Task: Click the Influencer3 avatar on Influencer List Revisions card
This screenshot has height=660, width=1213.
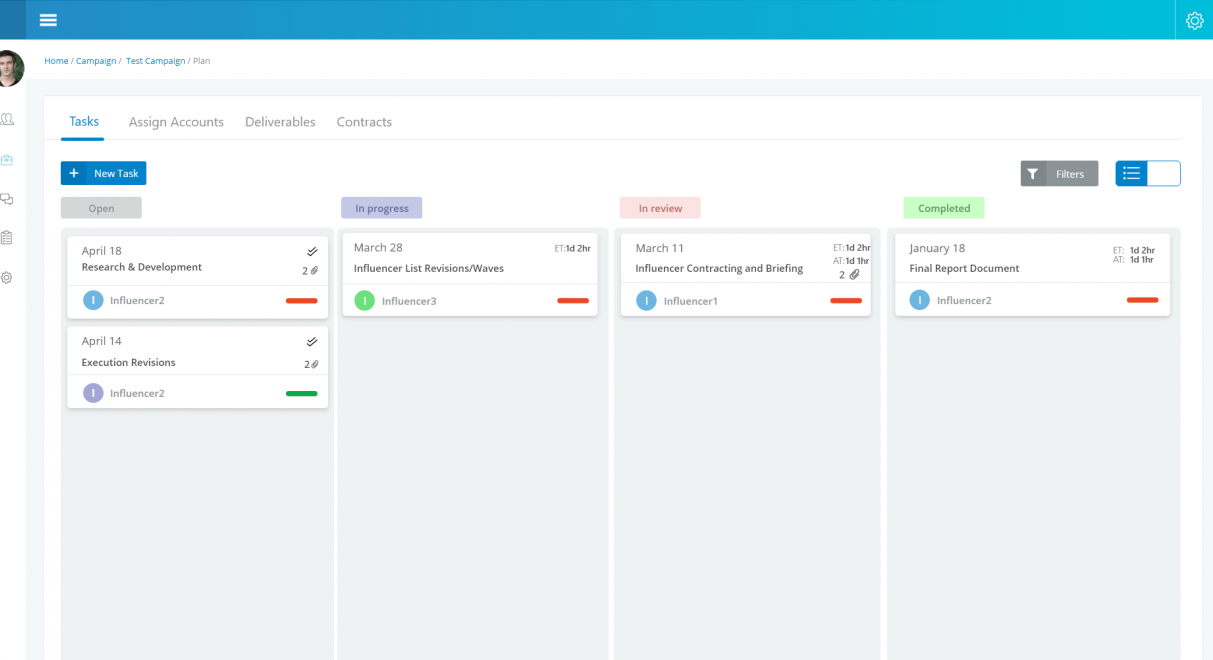Action: [x=364, y=299]
